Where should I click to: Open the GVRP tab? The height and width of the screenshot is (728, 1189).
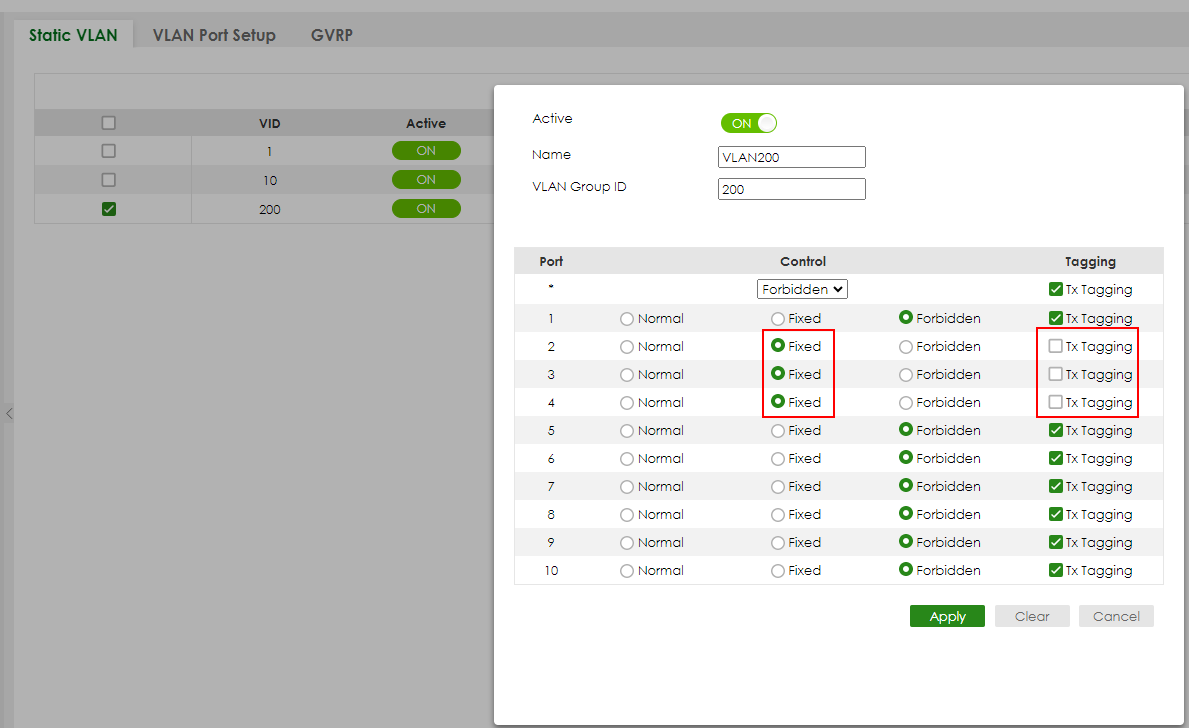tap(331, 34)
